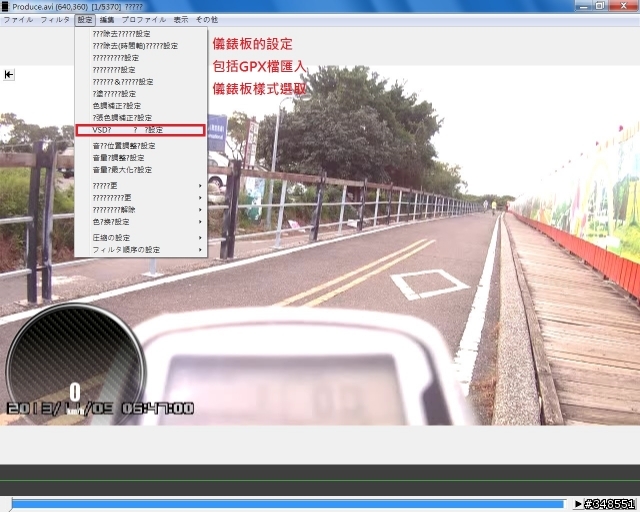
Task: Open the プロファイル menu
Action: pyautogui.click(x=144, y=20)
